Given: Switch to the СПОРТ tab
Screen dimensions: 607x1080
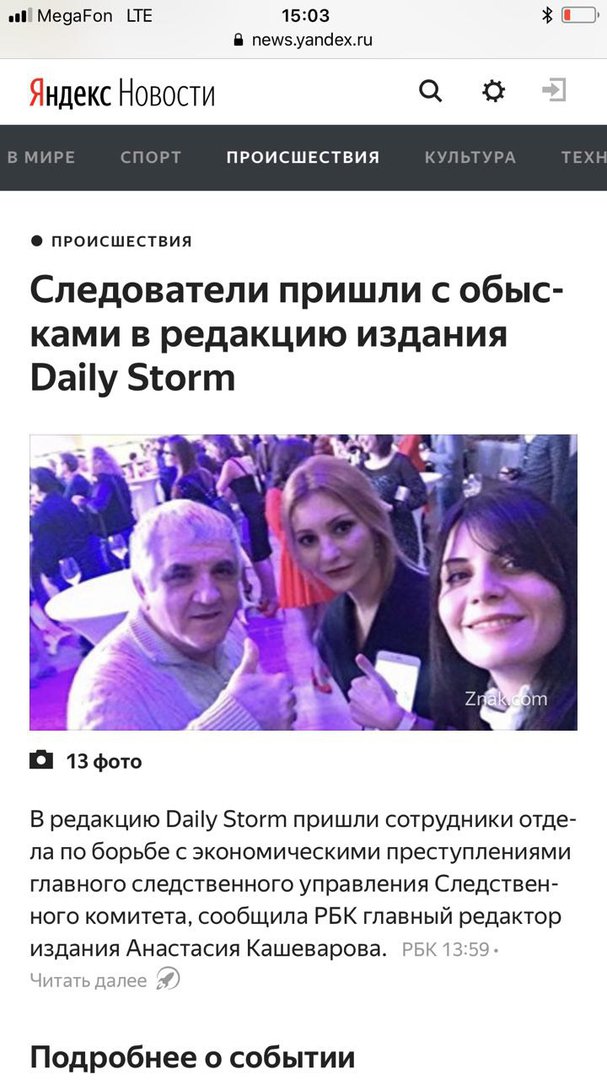Looking at the screenshot, I should [151, 157].
